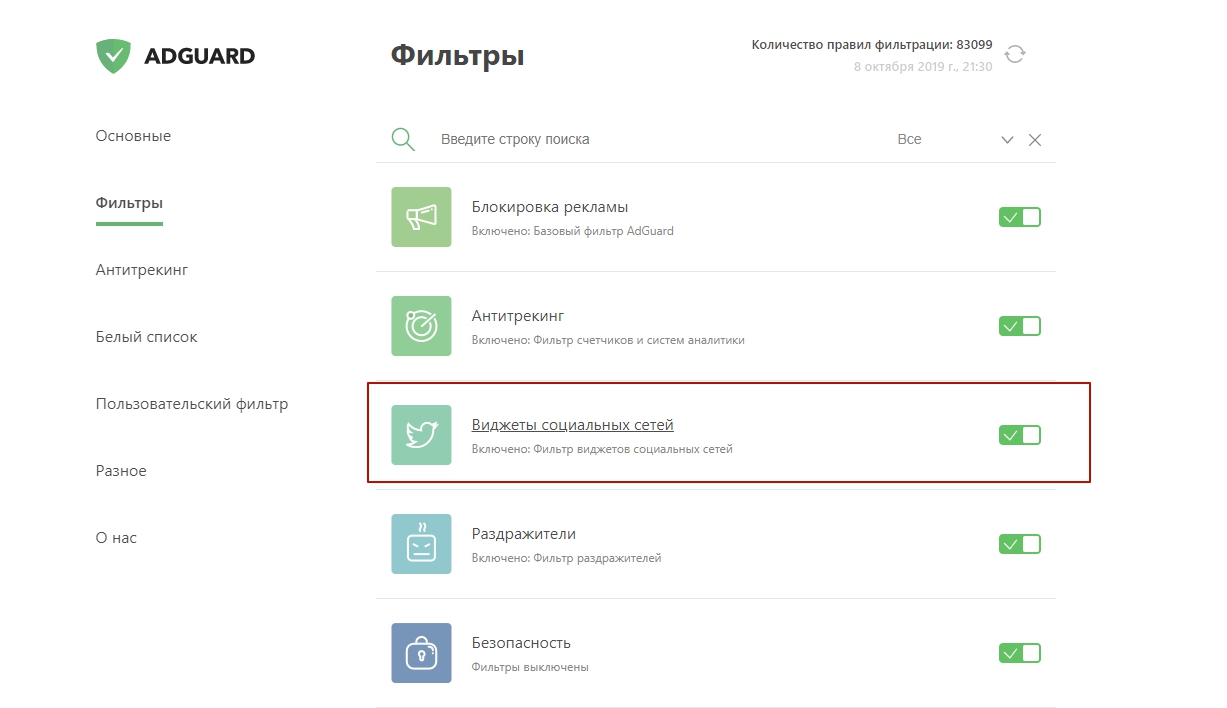Click the megaphone ad blocking icon
The image size is (1227, 708).
[x=421, y=217]
